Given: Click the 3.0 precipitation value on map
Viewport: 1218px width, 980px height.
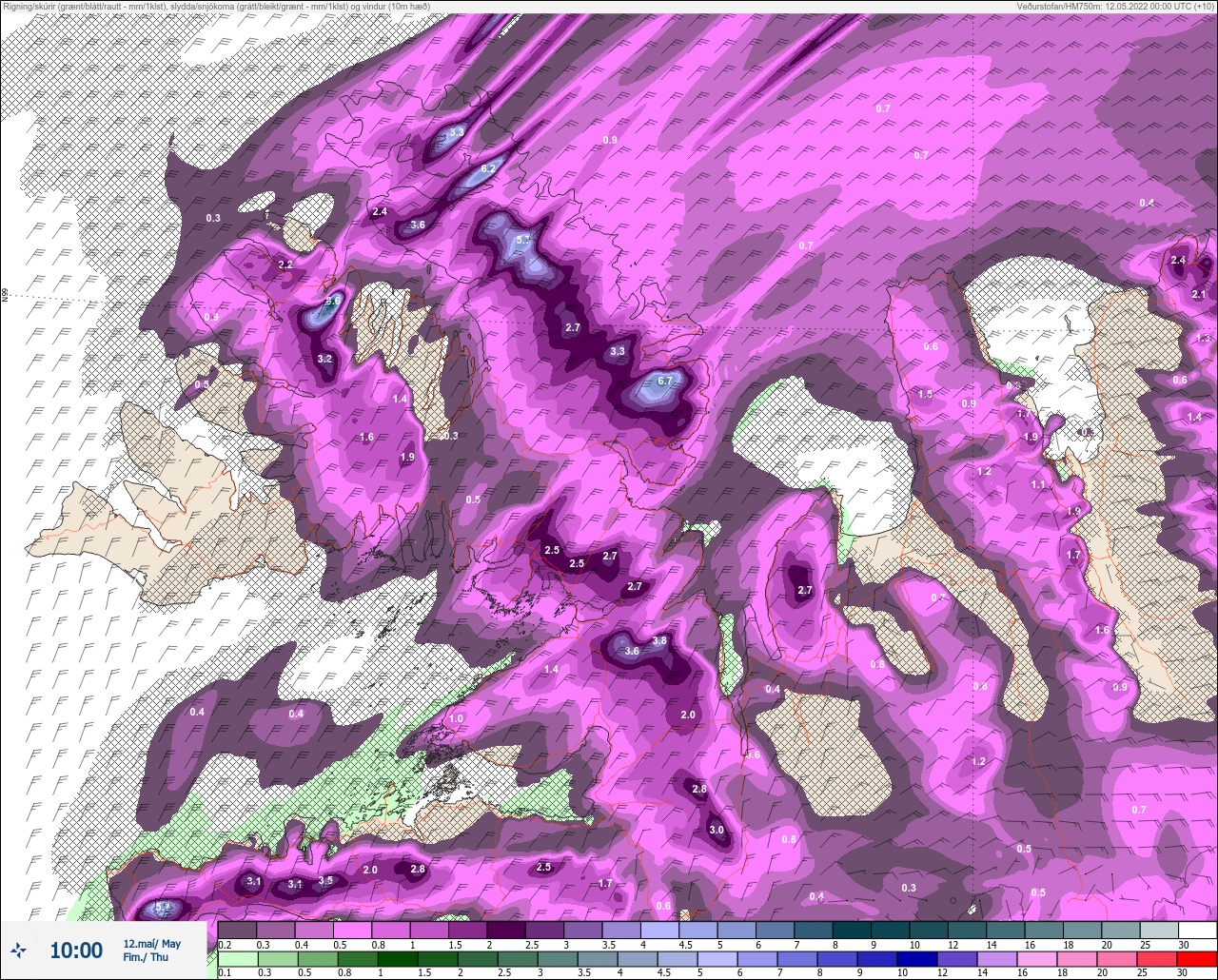Looking at the screenshot, I should click(717, 830).
